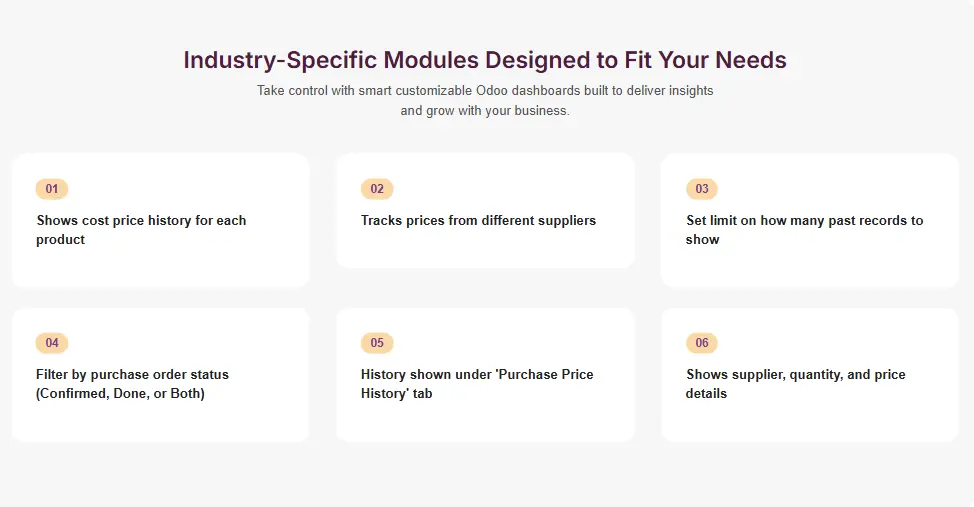Click the 06 number badge
The height and width of the screenshot is (507, 974).
click(702, 343)
